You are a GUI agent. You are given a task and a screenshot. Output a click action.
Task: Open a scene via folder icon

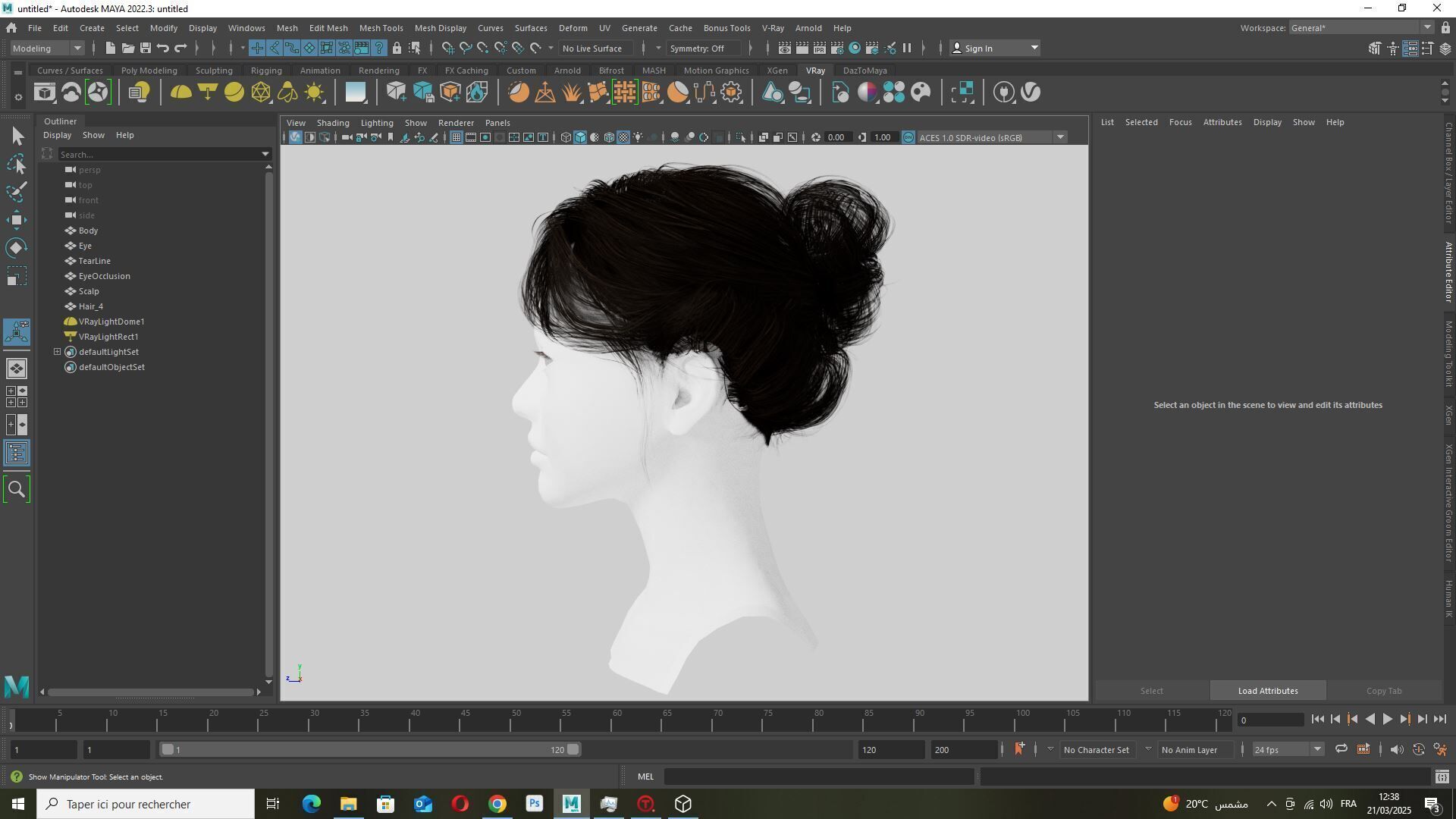128,49
